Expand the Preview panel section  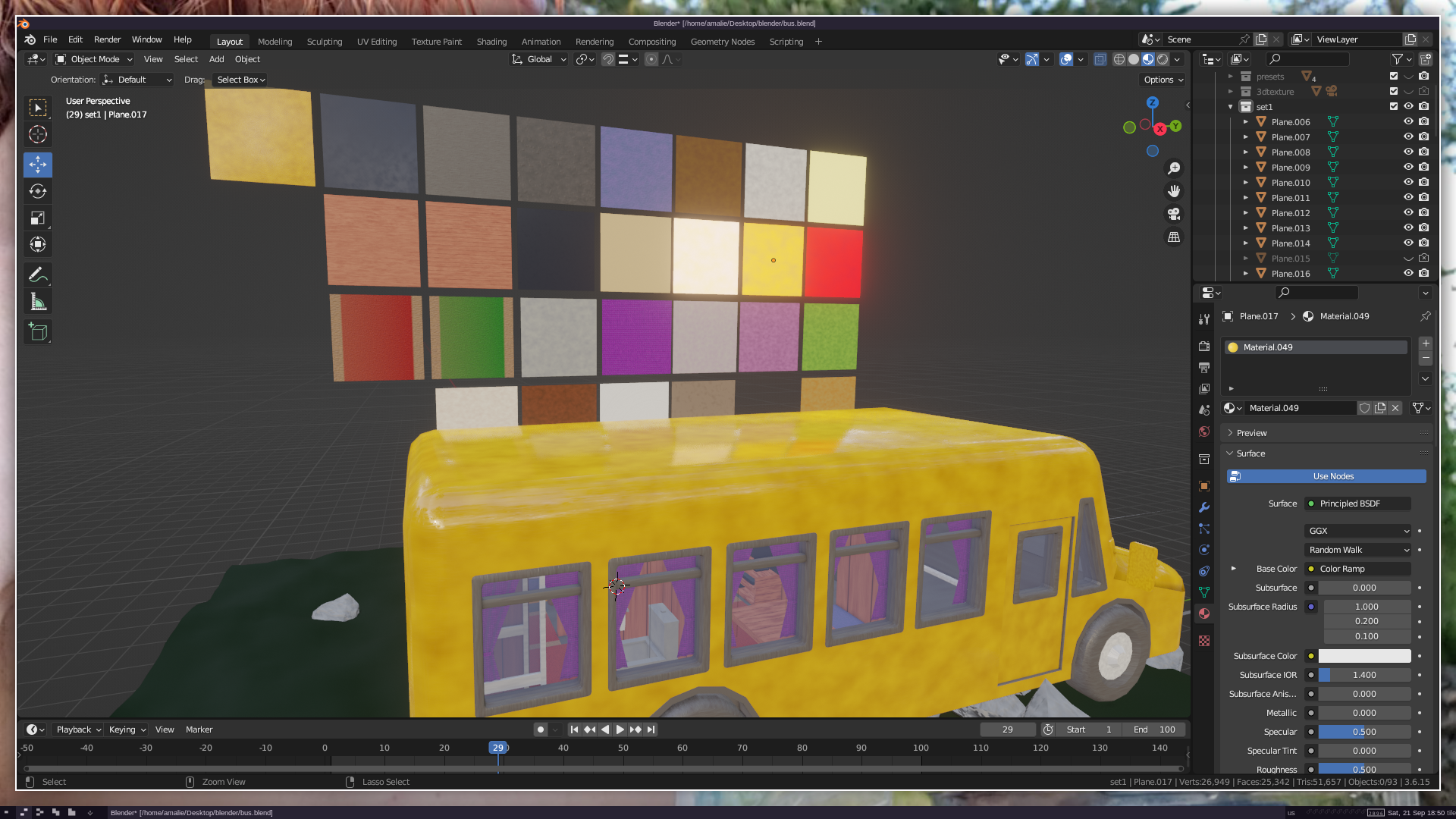(1251, 433)
